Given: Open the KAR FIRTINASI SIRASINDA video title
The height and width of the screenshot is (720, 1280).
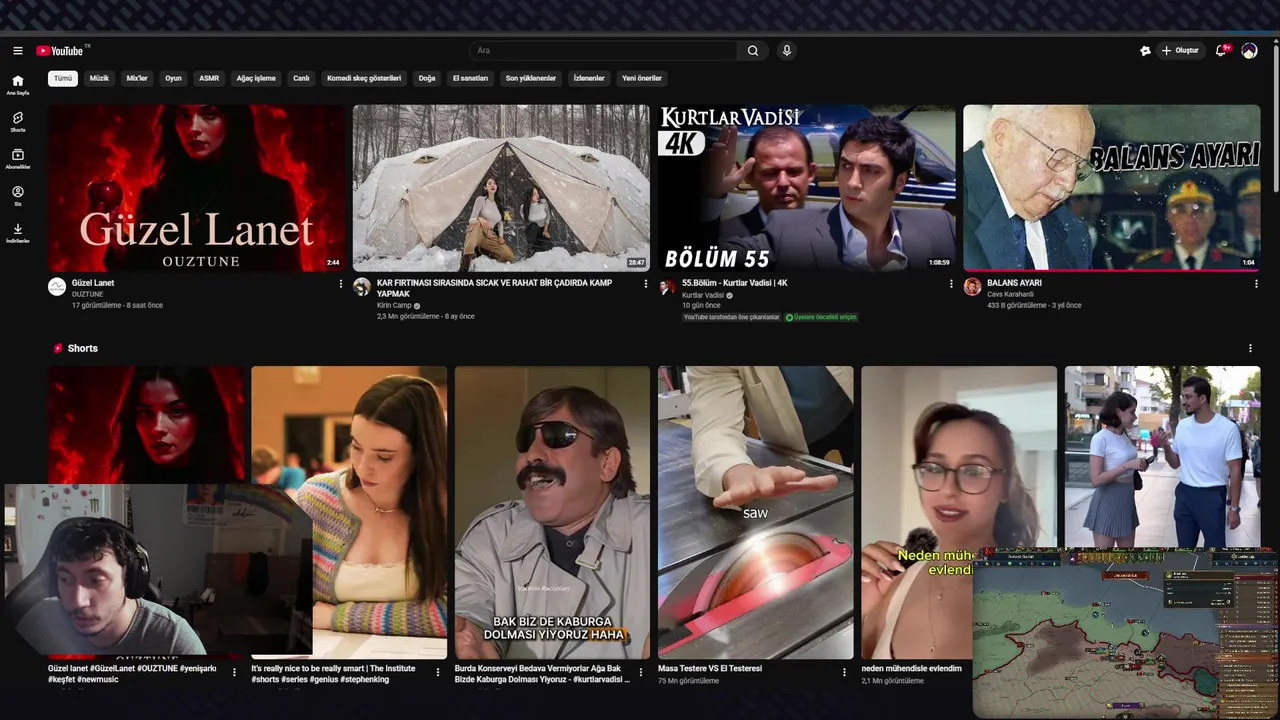Looking at the screenshot, I should pos(495,288).
